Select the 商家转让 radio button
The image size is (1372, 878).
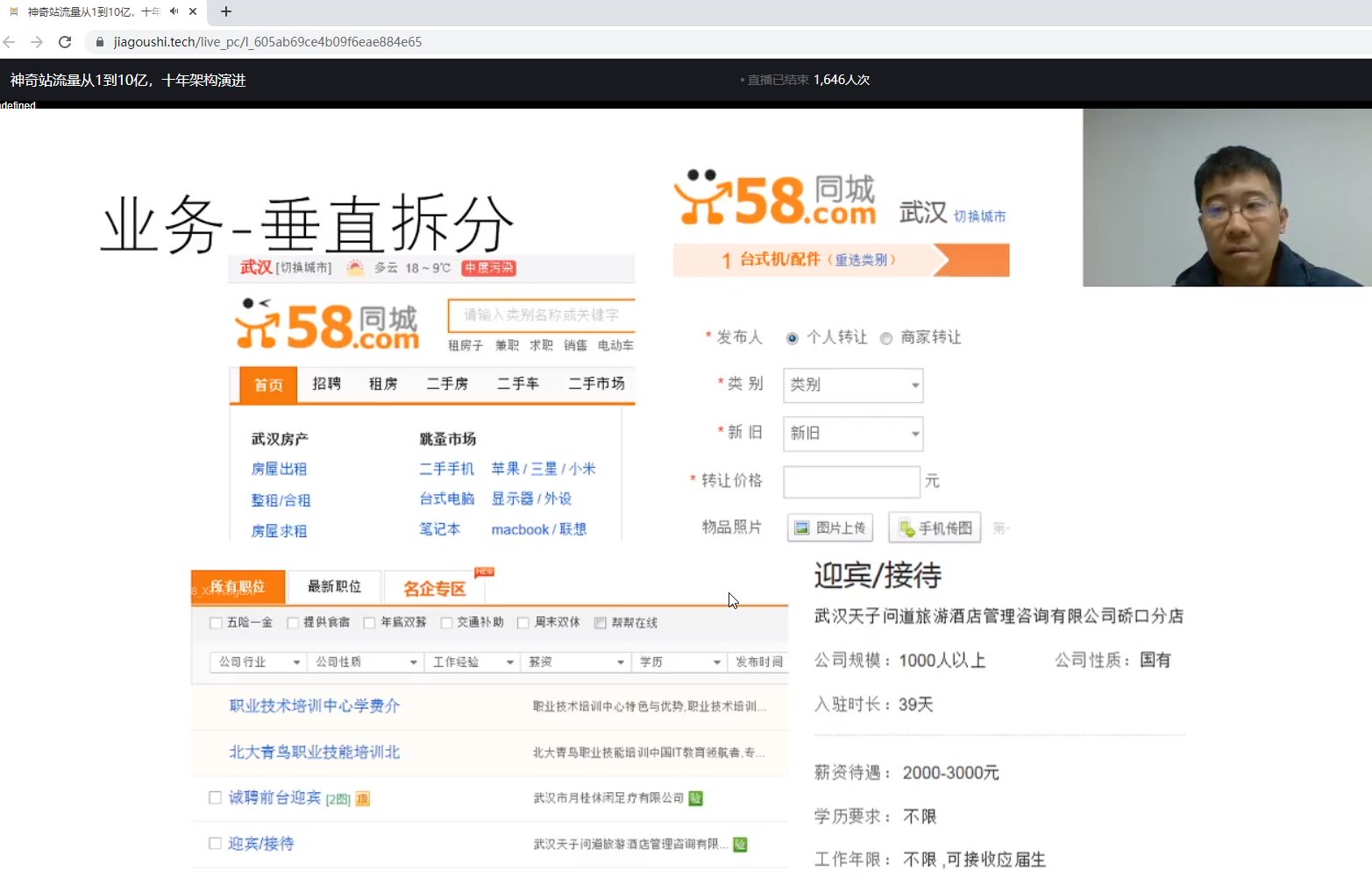click(886, 337)
